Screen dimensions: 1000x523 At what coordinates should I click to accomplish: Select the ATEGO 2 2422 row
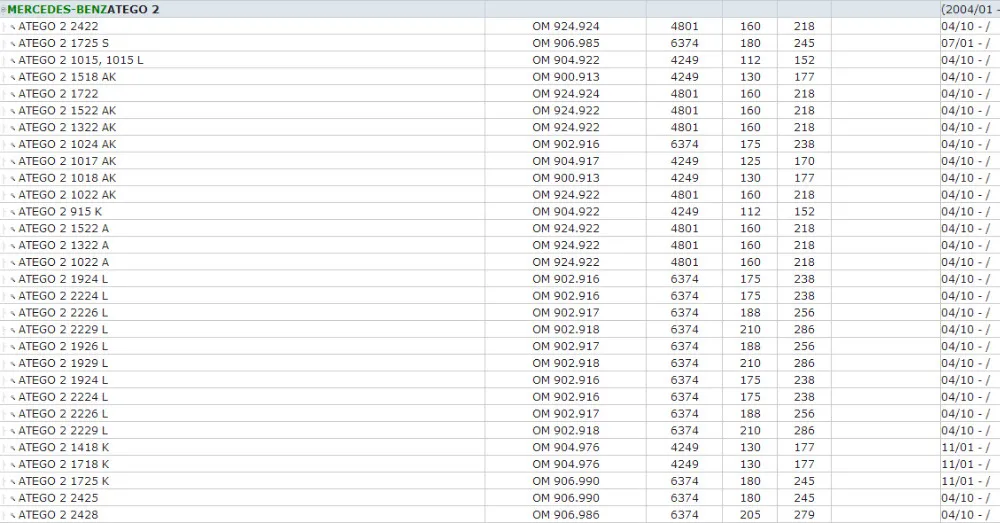pos(500,26)
